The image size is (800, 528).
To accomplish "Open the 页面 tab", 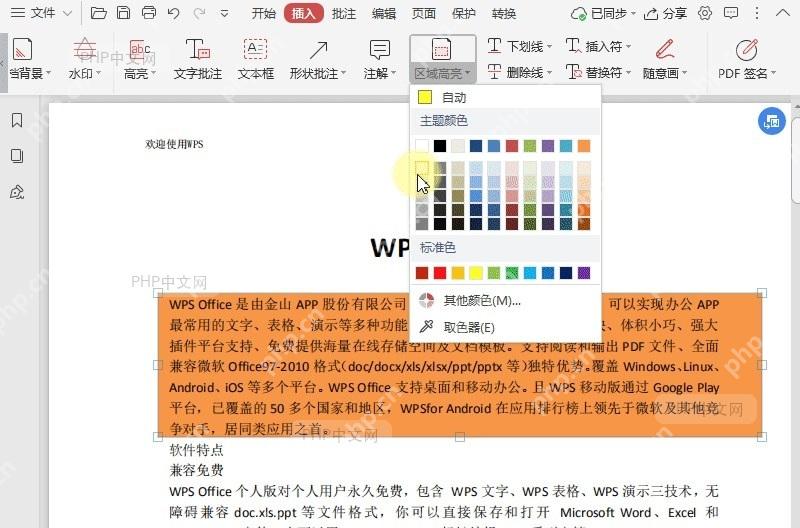I will pos(423,14).
